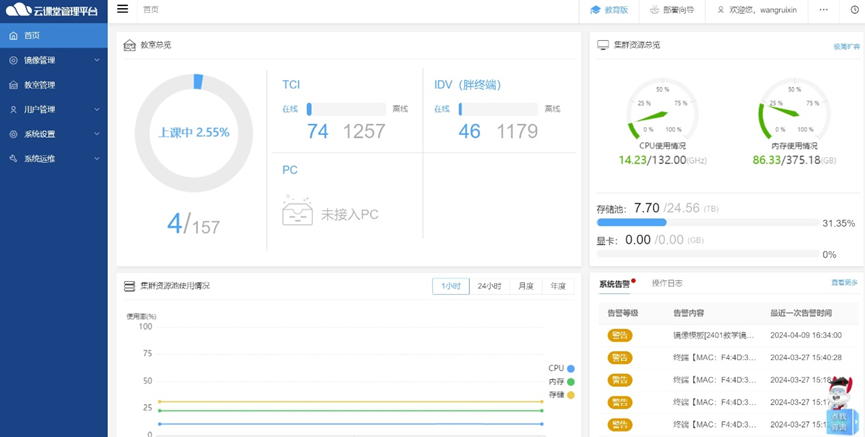
Task: Switch chart to 月度 range
Action: click(525, 286)
